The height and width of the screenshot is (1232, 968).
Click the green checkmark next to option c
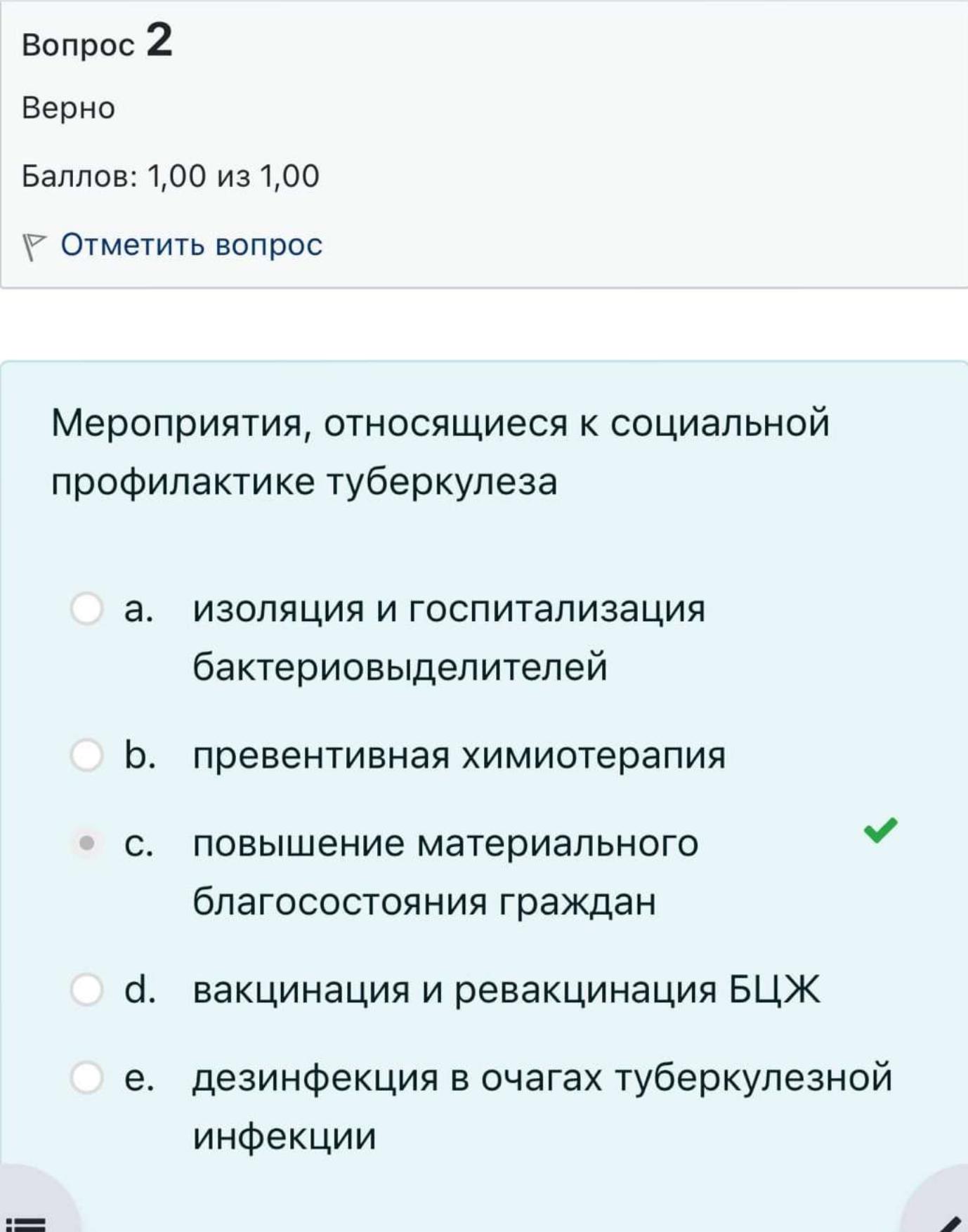pos(880,830)
